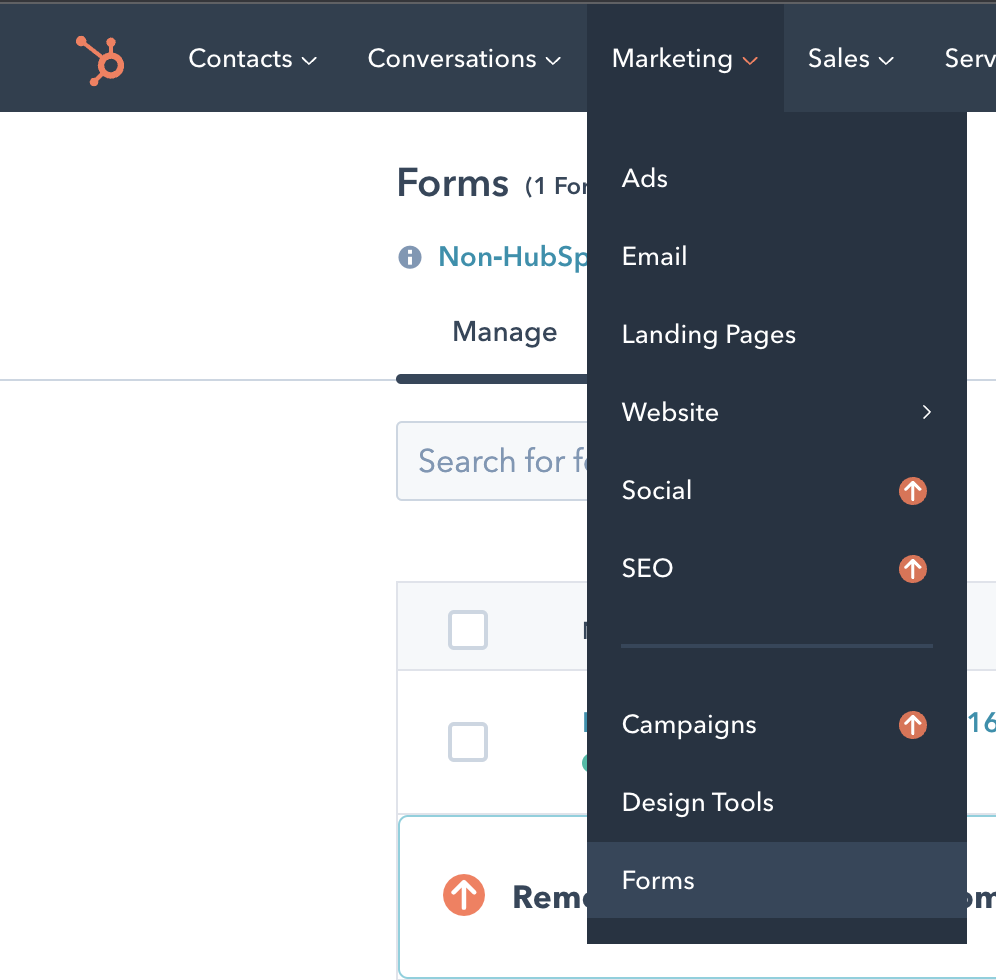
Task: Toggle the select-all checkbox in table header
Action: point(468,630)
